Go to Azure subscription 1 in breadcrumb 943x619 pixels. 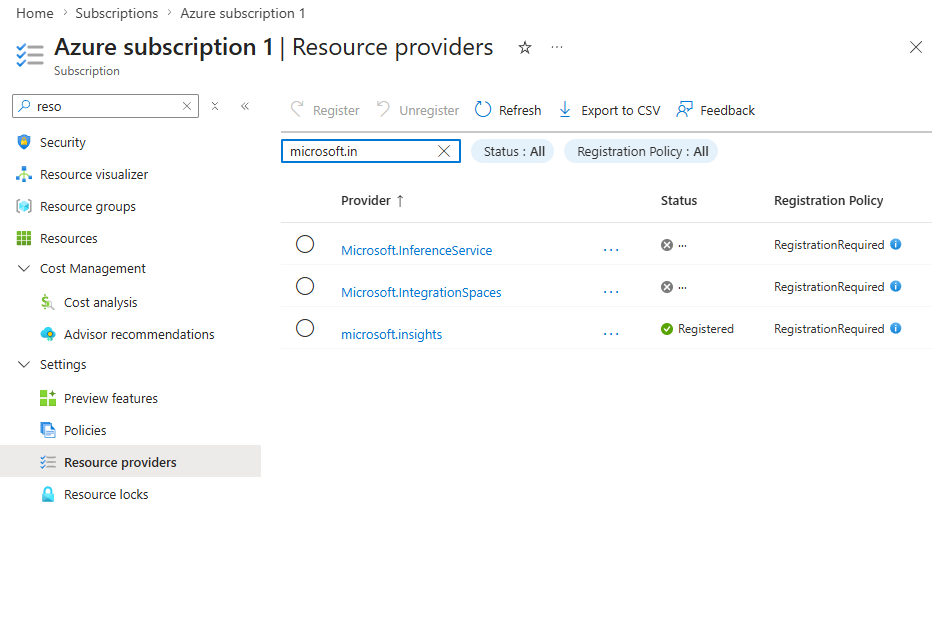(243, 13)
